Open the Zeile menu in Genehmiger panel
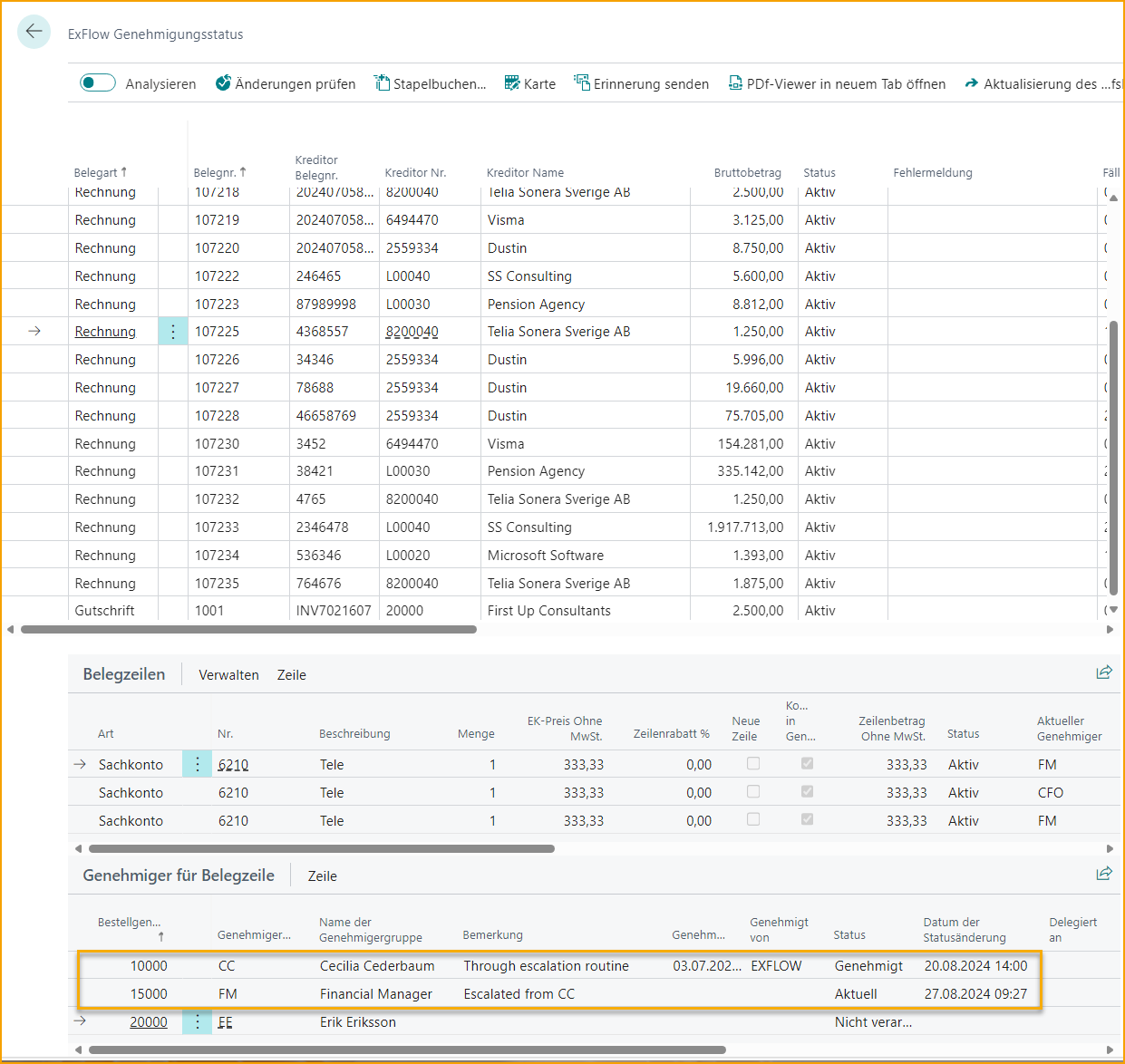Screen dimensions: 1125x1064 pos(322,875)
